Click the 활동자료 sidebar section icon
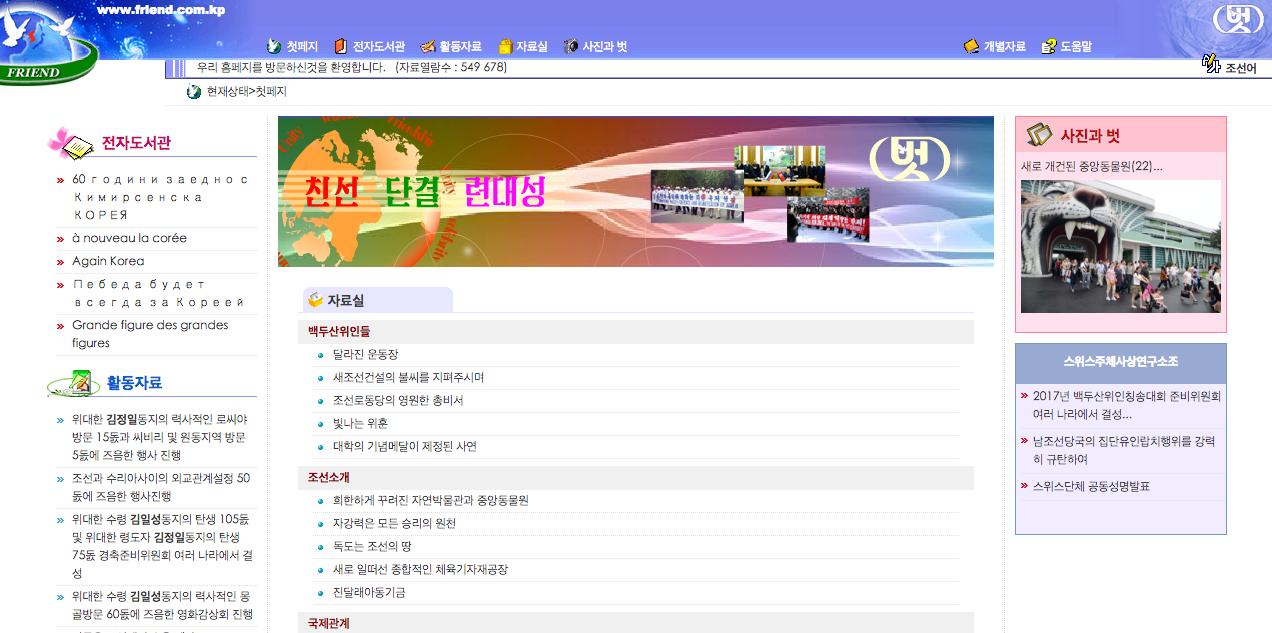The image size is (1272, 633). (73, 383)
